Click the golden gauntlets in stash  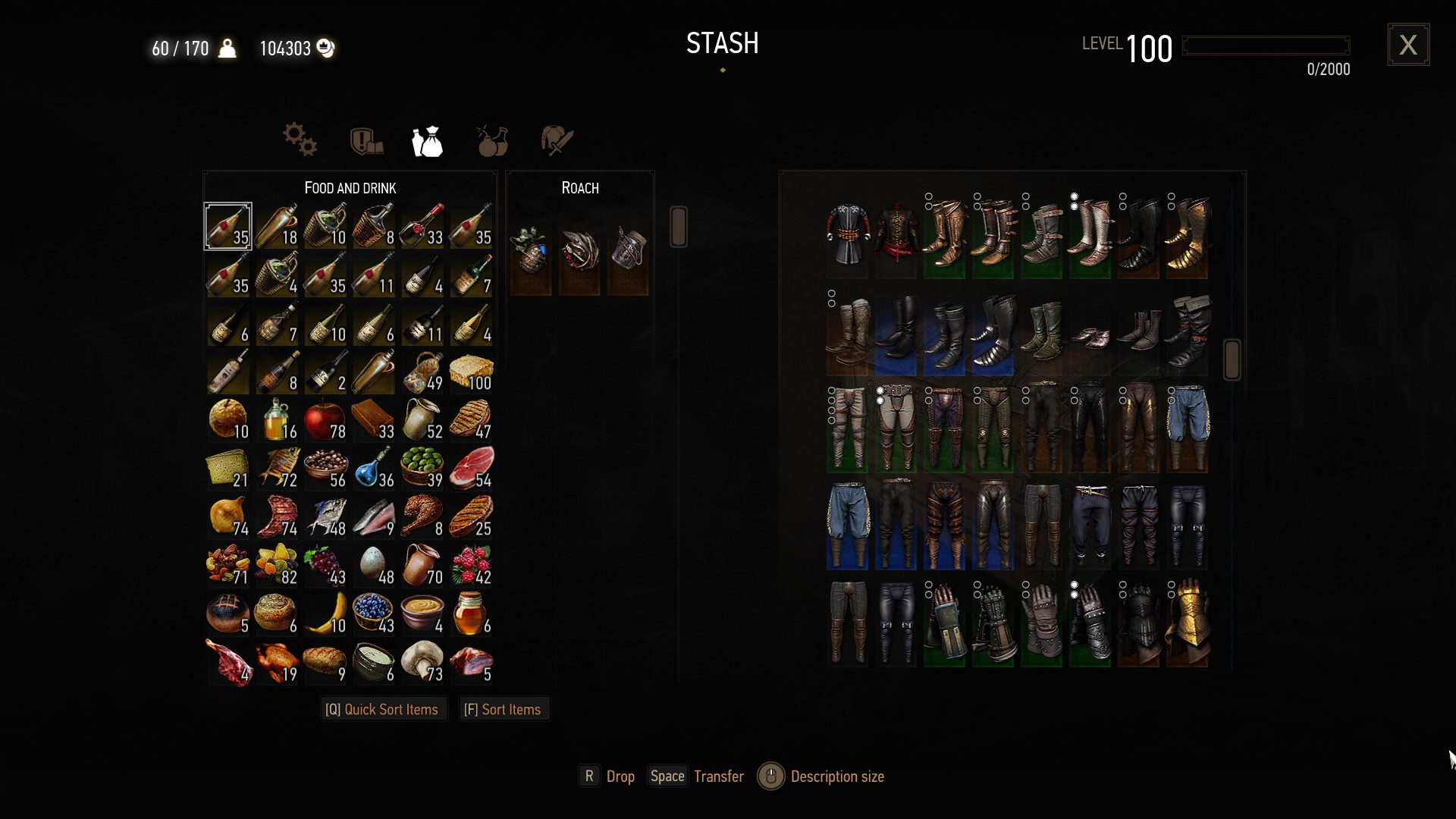pyautogui.click(x=1187, y=623)
